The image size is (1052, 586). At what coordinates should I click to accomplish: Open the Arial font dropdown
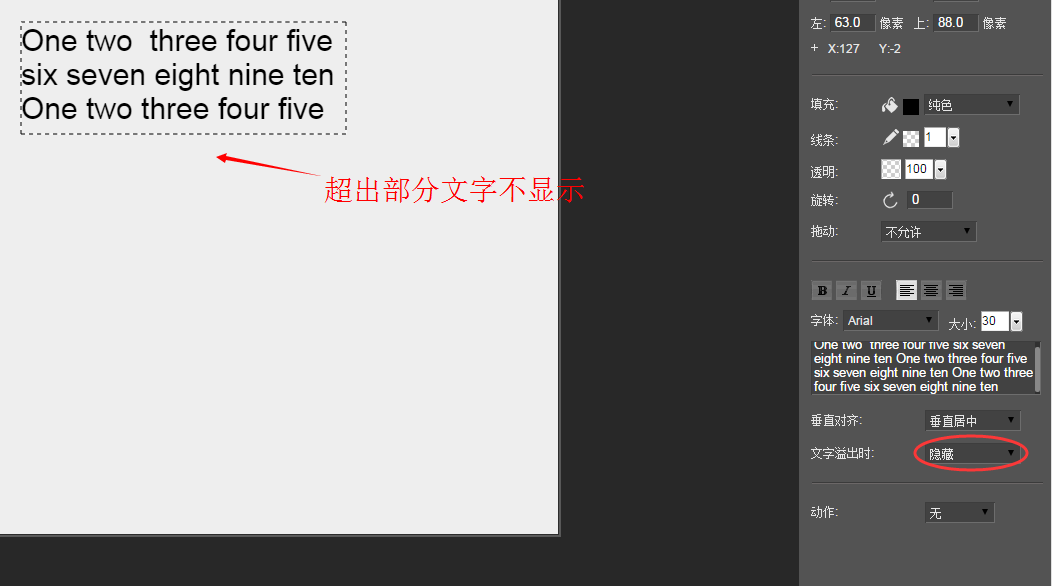890,320
